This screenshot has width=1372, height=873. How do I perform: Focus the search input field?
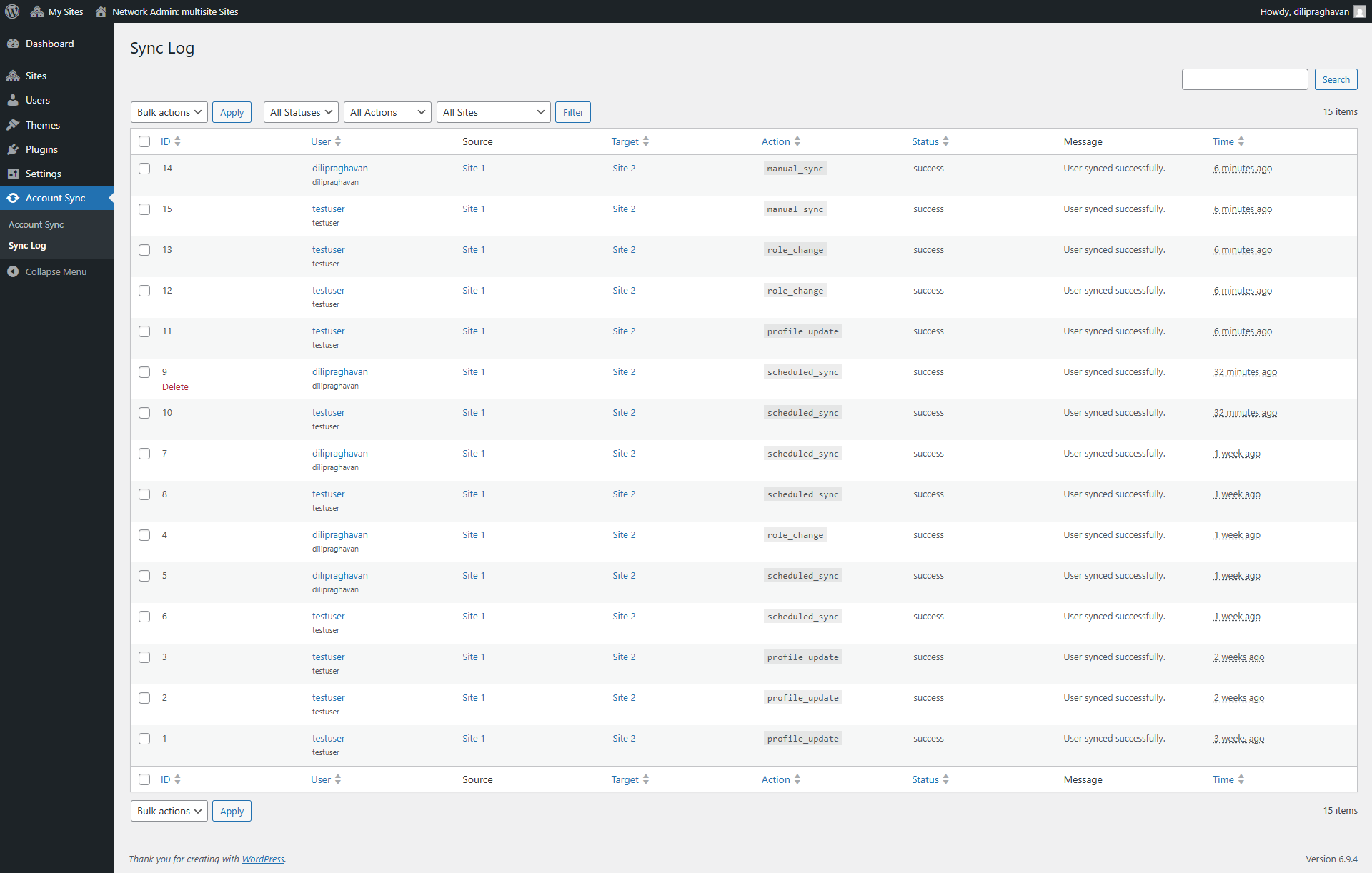click(1244, 79)
